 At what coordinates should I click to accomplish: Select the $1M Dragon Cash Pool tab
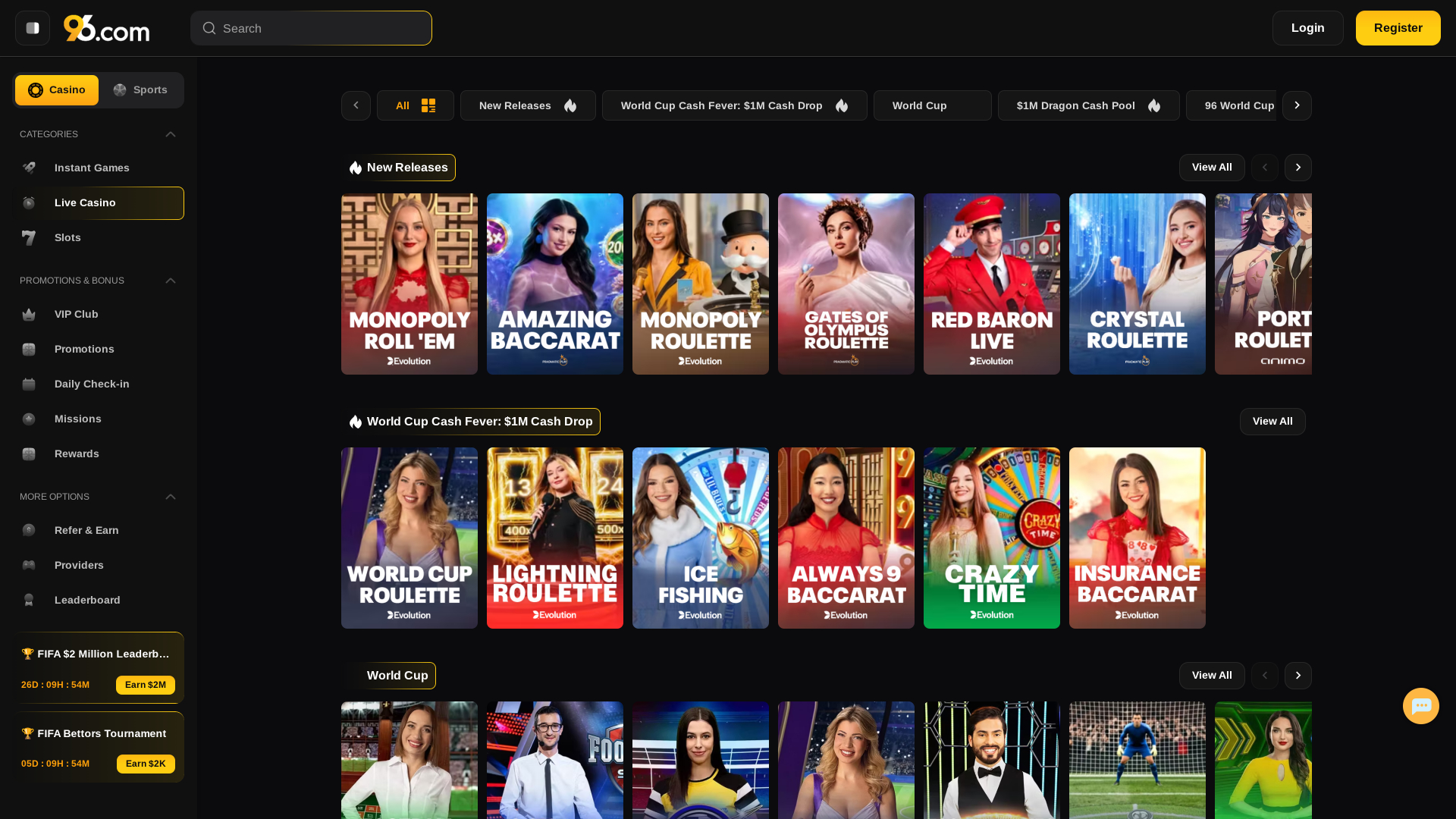[x=1089, y=105]
